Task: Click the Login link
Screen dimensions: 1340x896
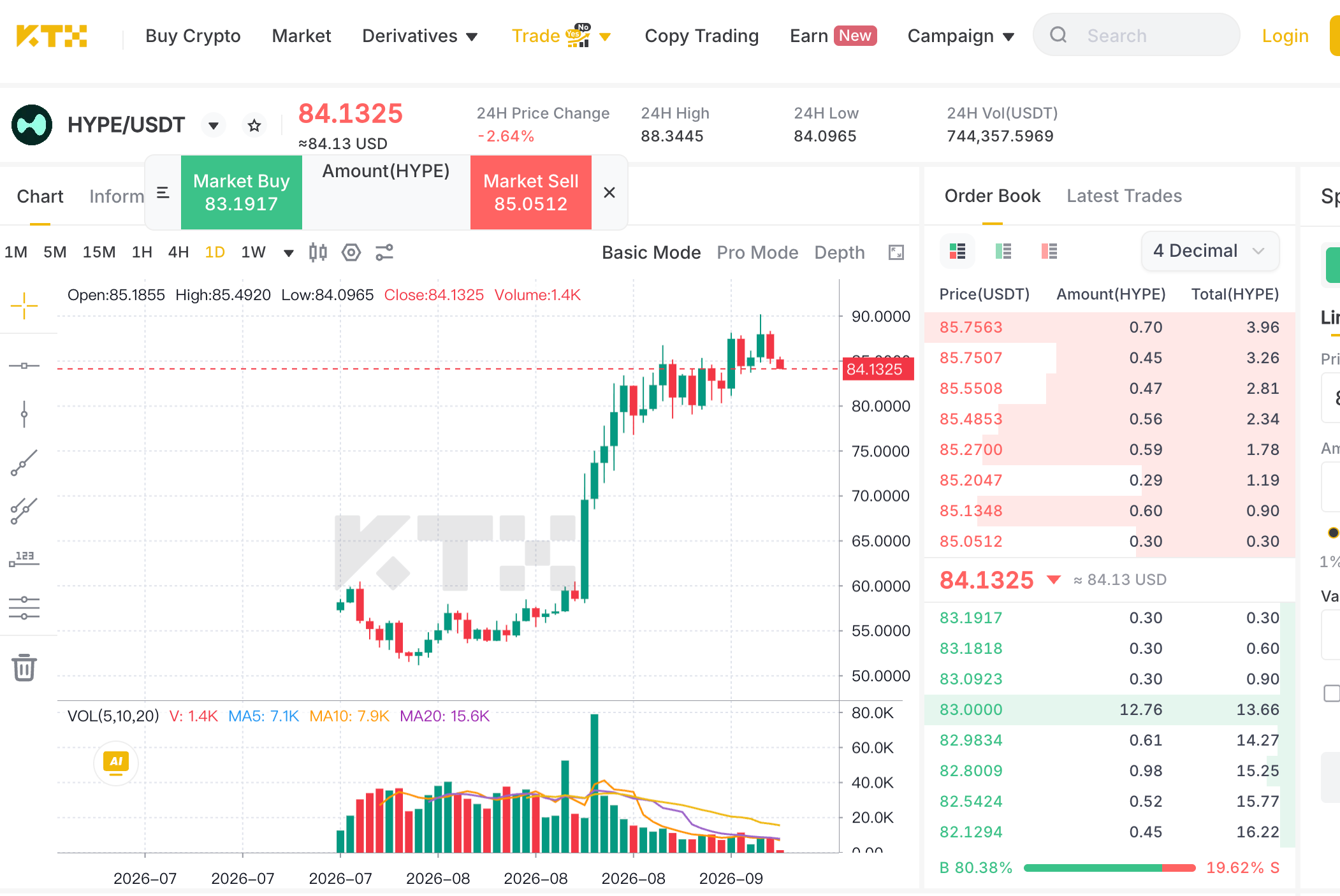Action: point(1285,36)
